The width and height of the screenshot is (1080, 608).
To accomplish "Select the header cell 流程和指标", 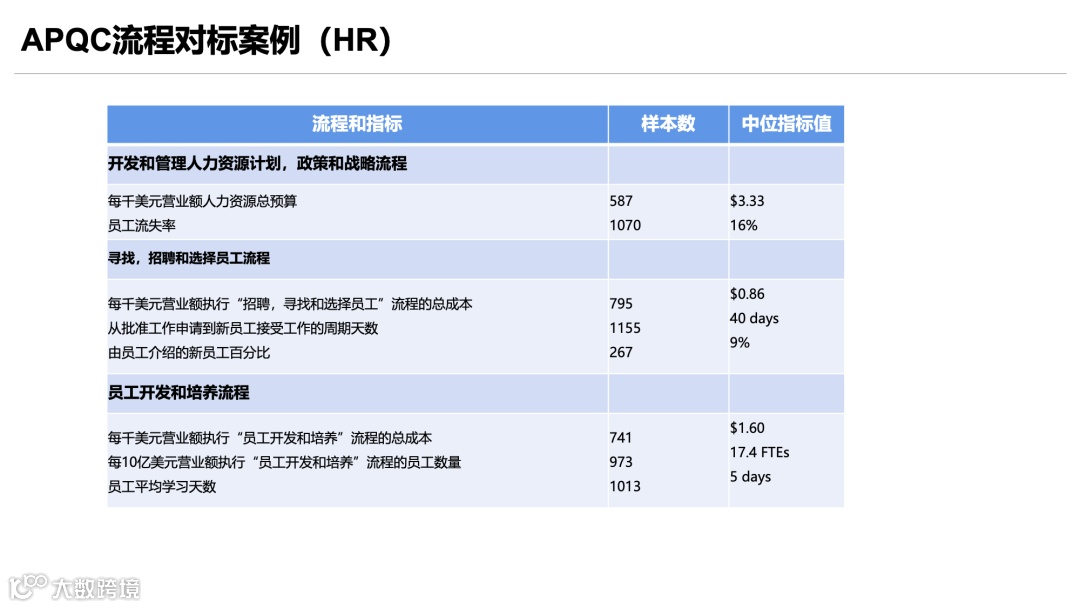I will [357, 124].
